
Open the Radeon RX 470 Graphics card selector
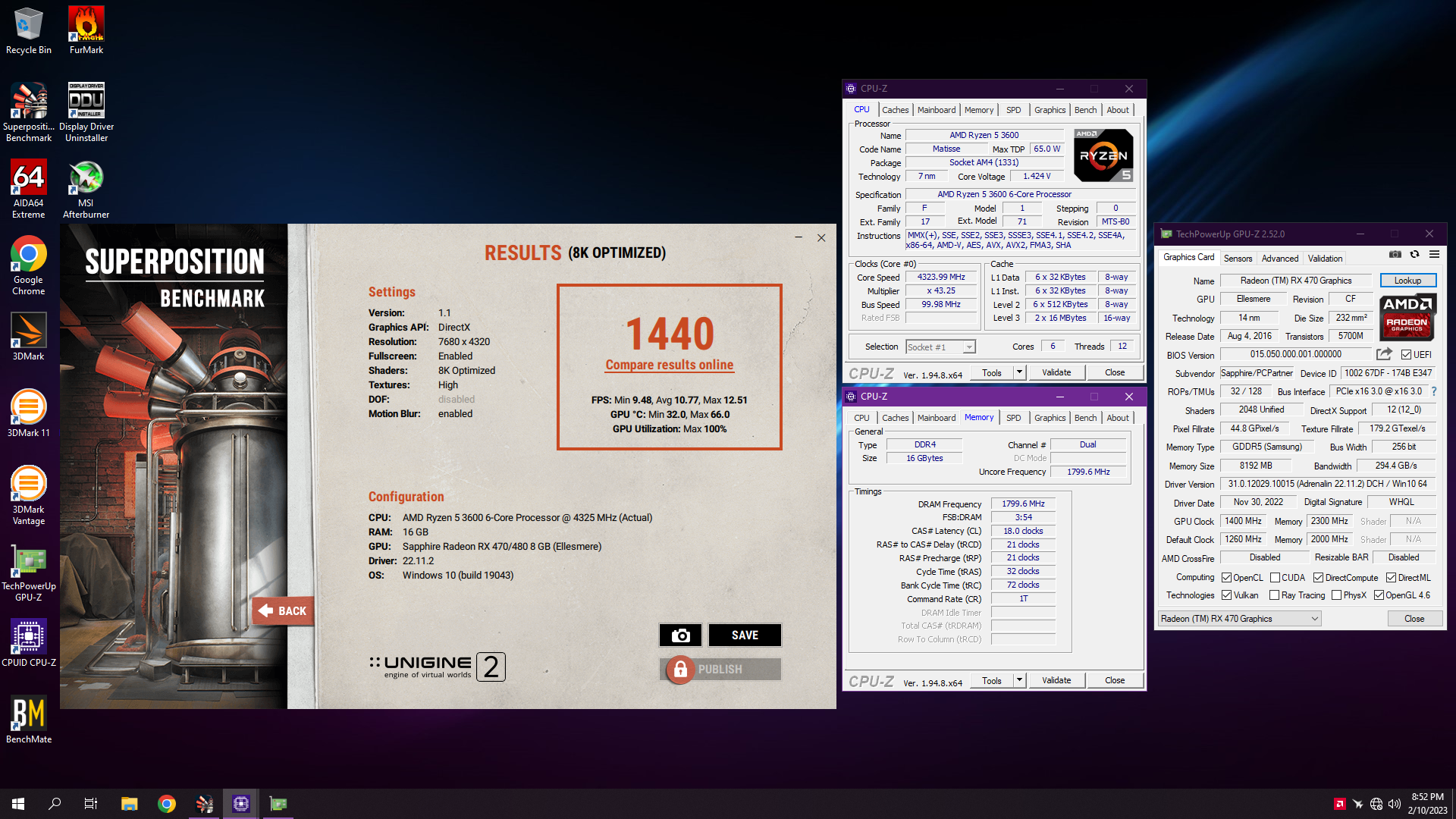(1239, 619)
